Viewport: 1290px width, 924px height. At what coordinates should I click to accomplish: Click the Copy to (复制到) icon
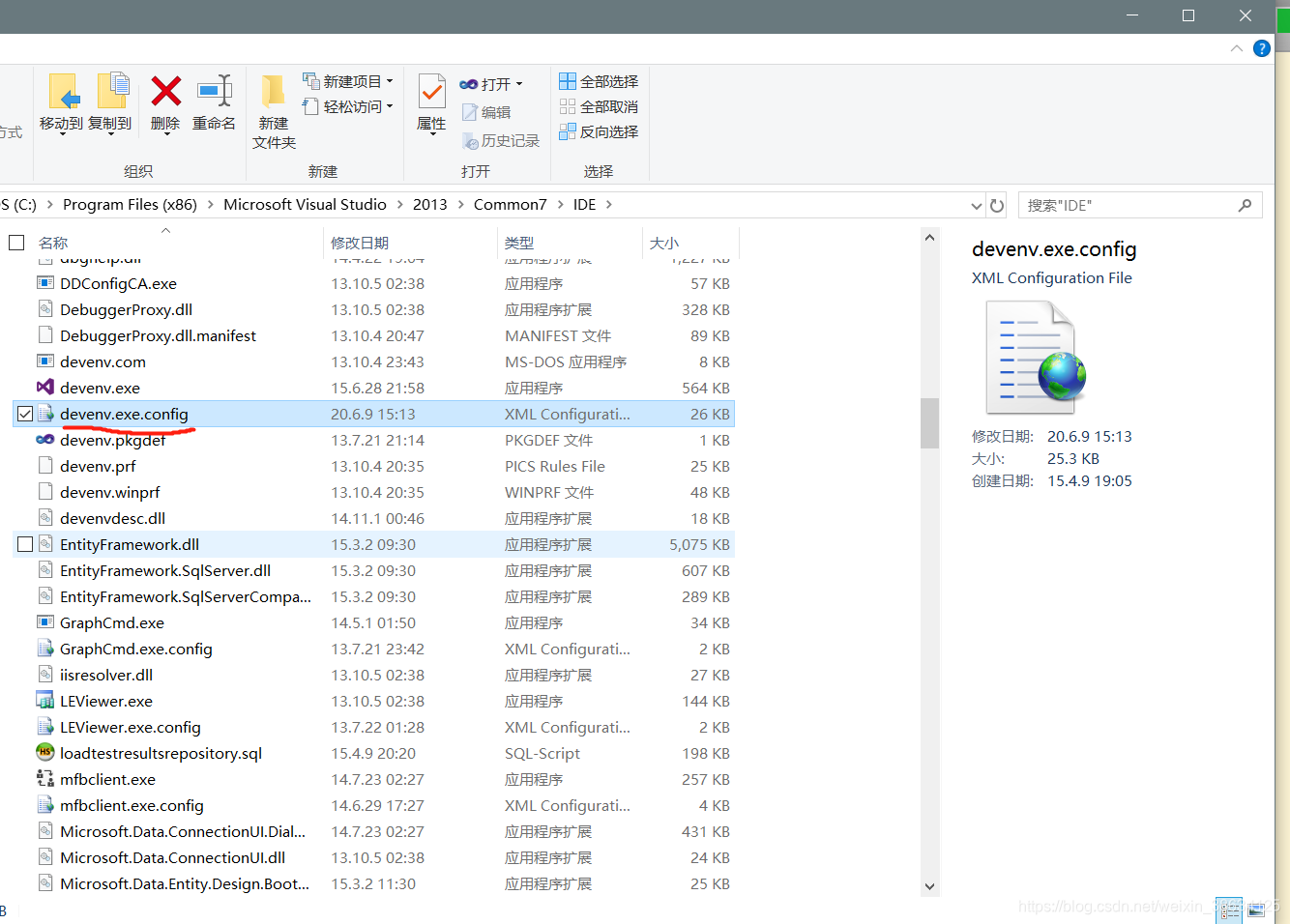[x=112, y=91]
